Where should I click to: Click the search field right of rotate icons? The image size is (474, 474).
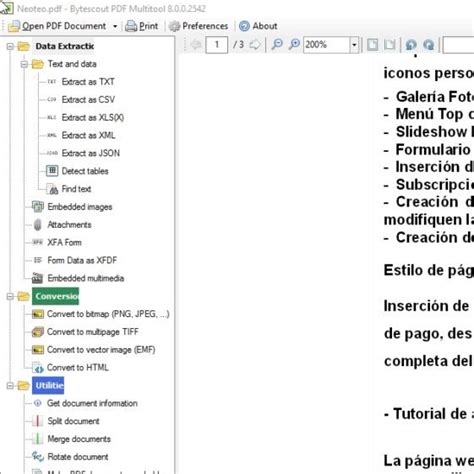click(458, 45)
